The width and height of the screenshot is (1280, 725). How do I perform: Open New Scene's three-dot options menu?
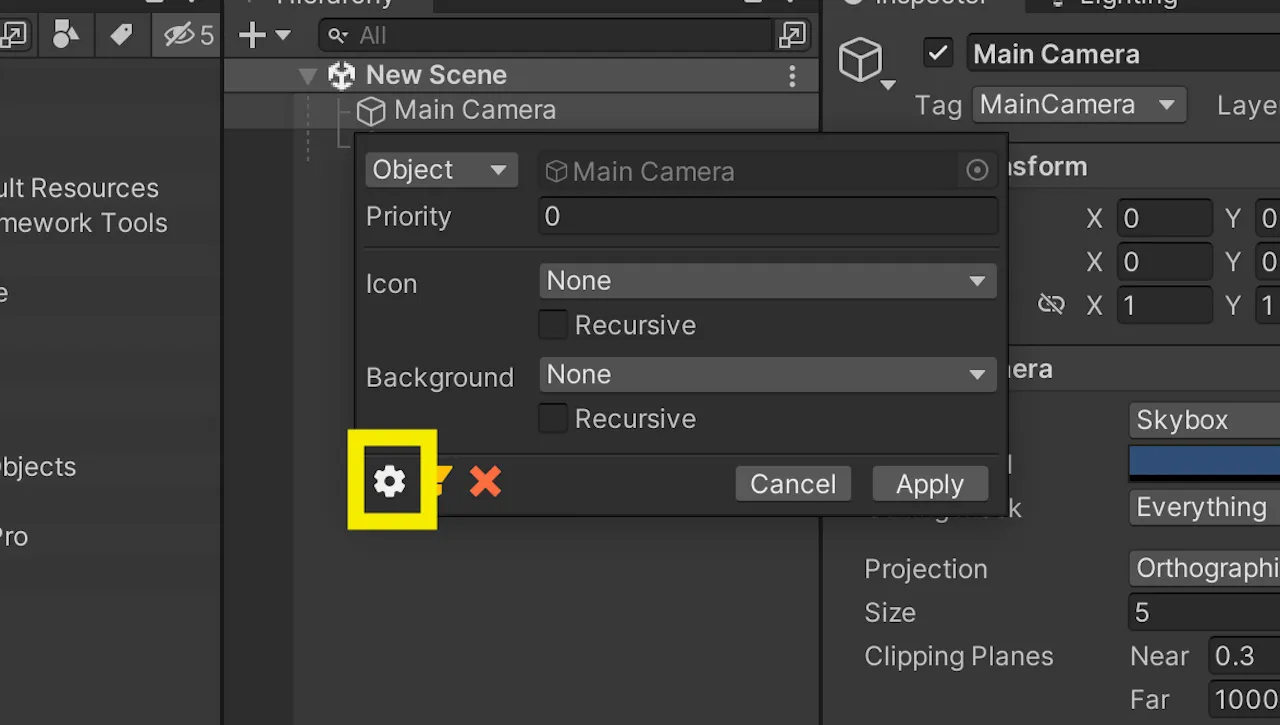pos(792,76)
